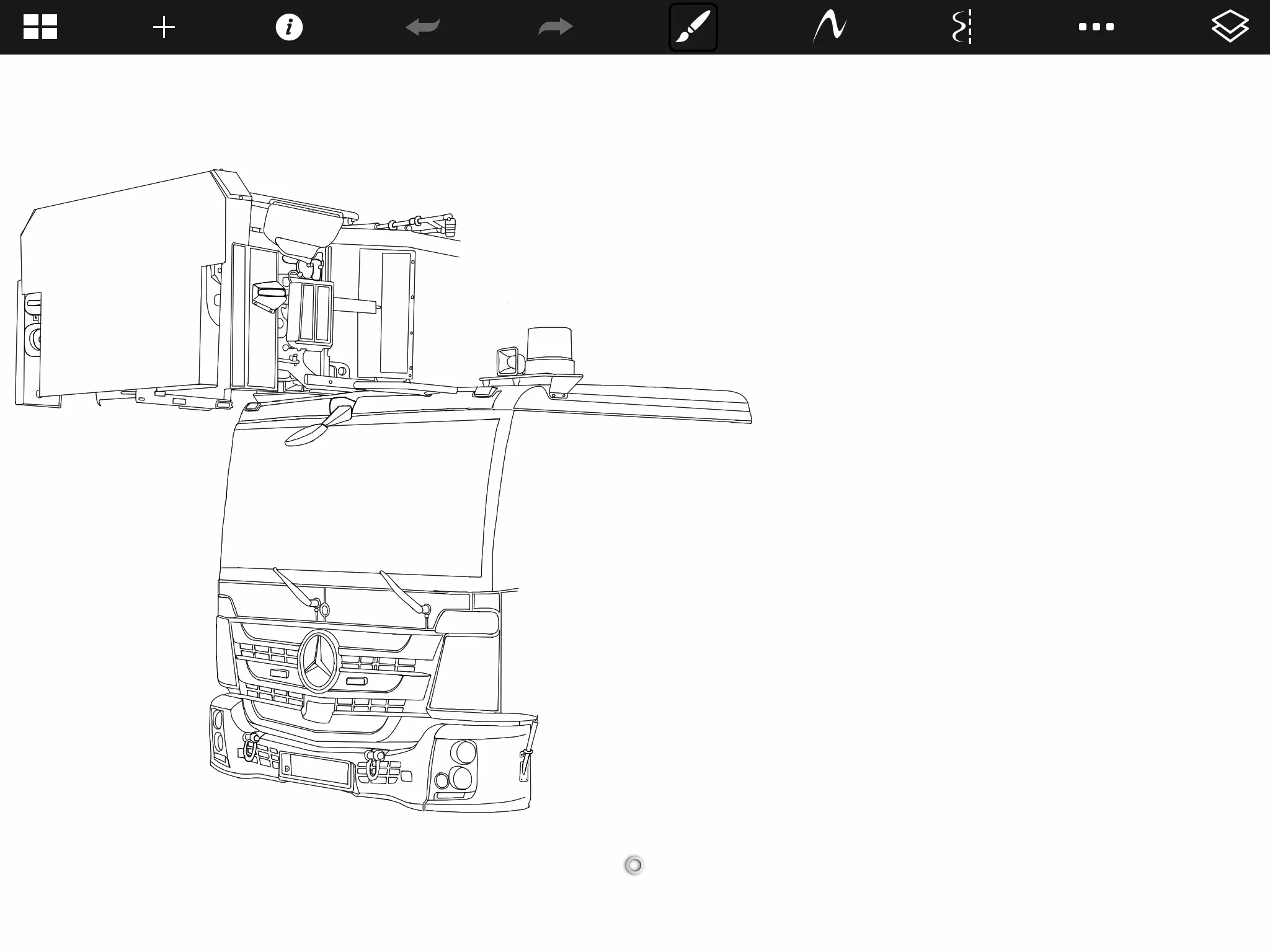Screen dimensions: 1270x952
Task: Open the gallery grid view
Action: [40, 27]
